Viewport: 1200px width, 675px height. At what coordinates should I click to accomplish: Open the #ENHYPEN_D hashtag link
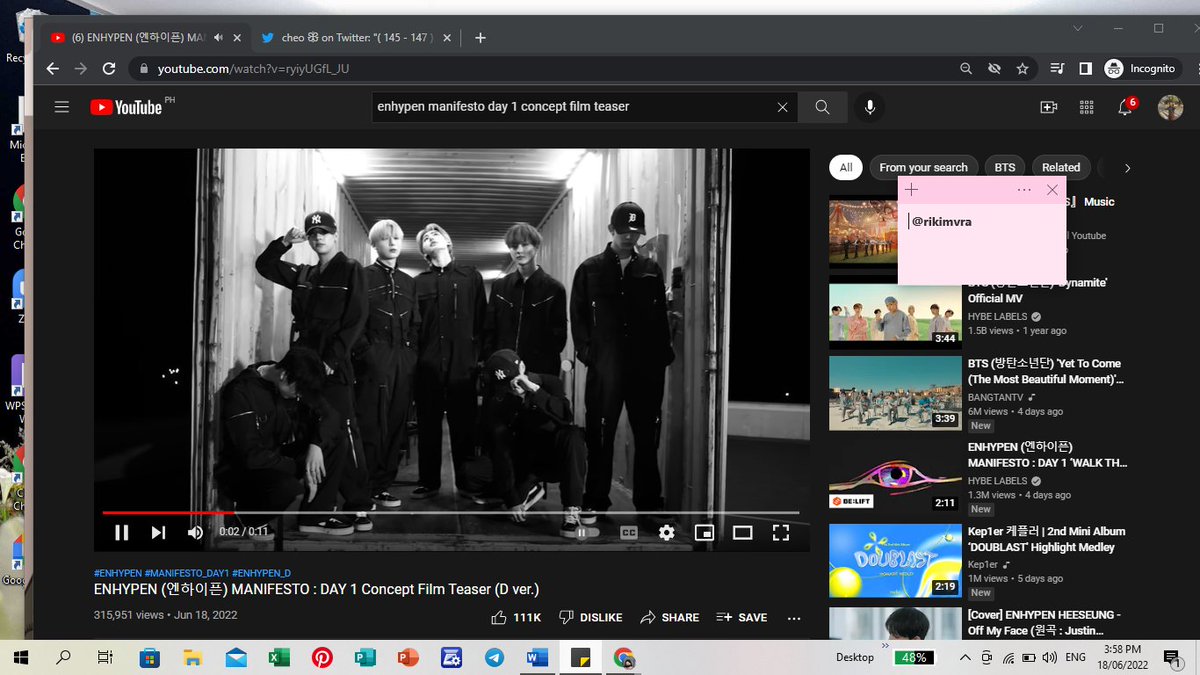point(262,573)
